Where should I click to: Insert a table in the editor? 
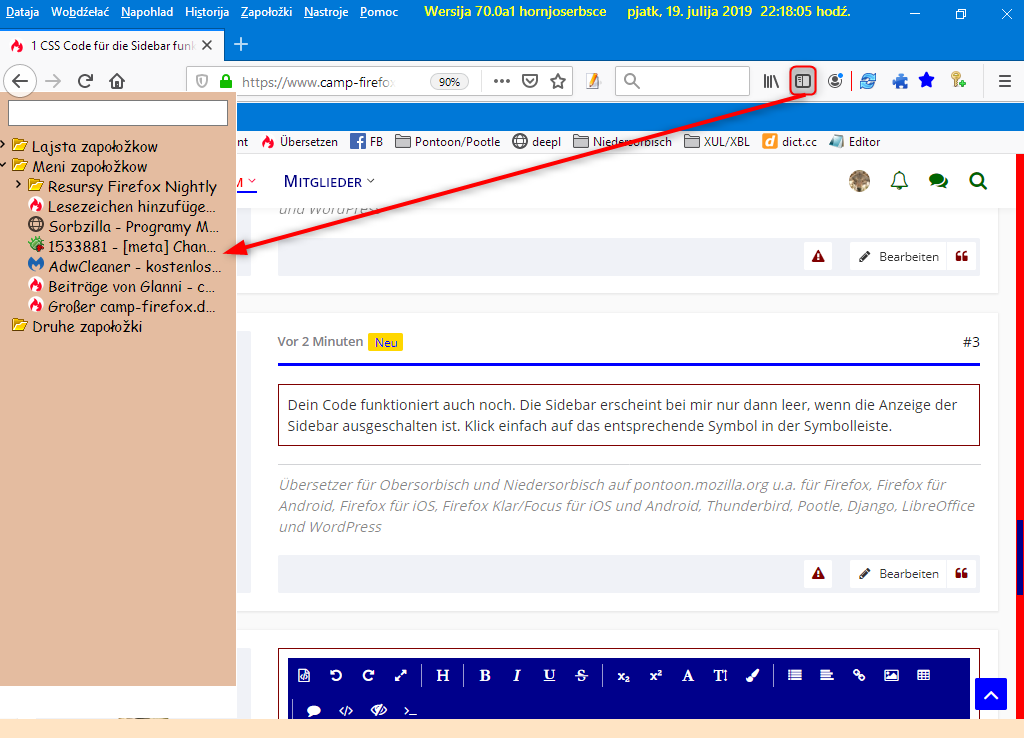923,675
